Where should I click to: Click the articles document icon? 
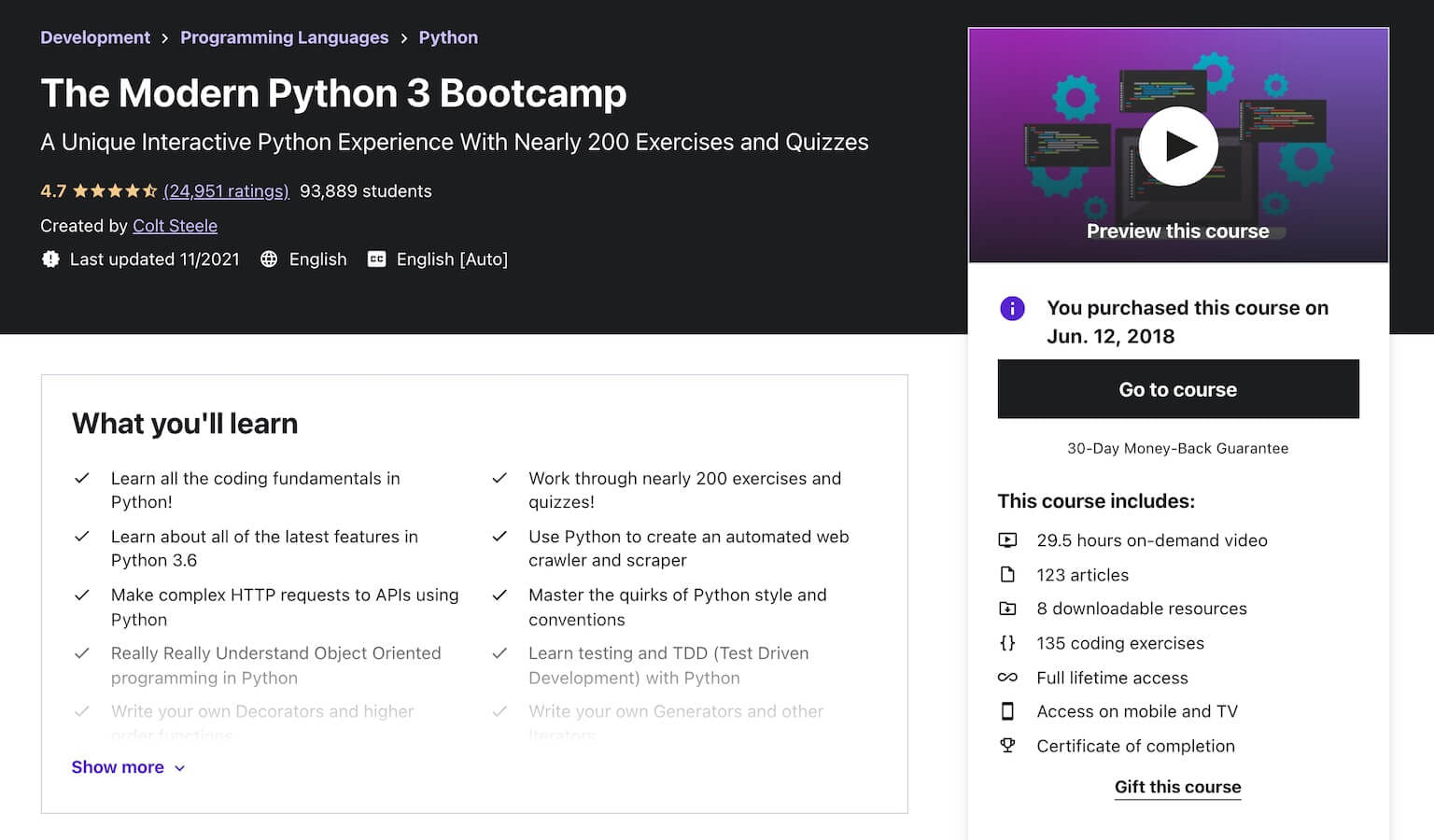tap(1007, 574)
